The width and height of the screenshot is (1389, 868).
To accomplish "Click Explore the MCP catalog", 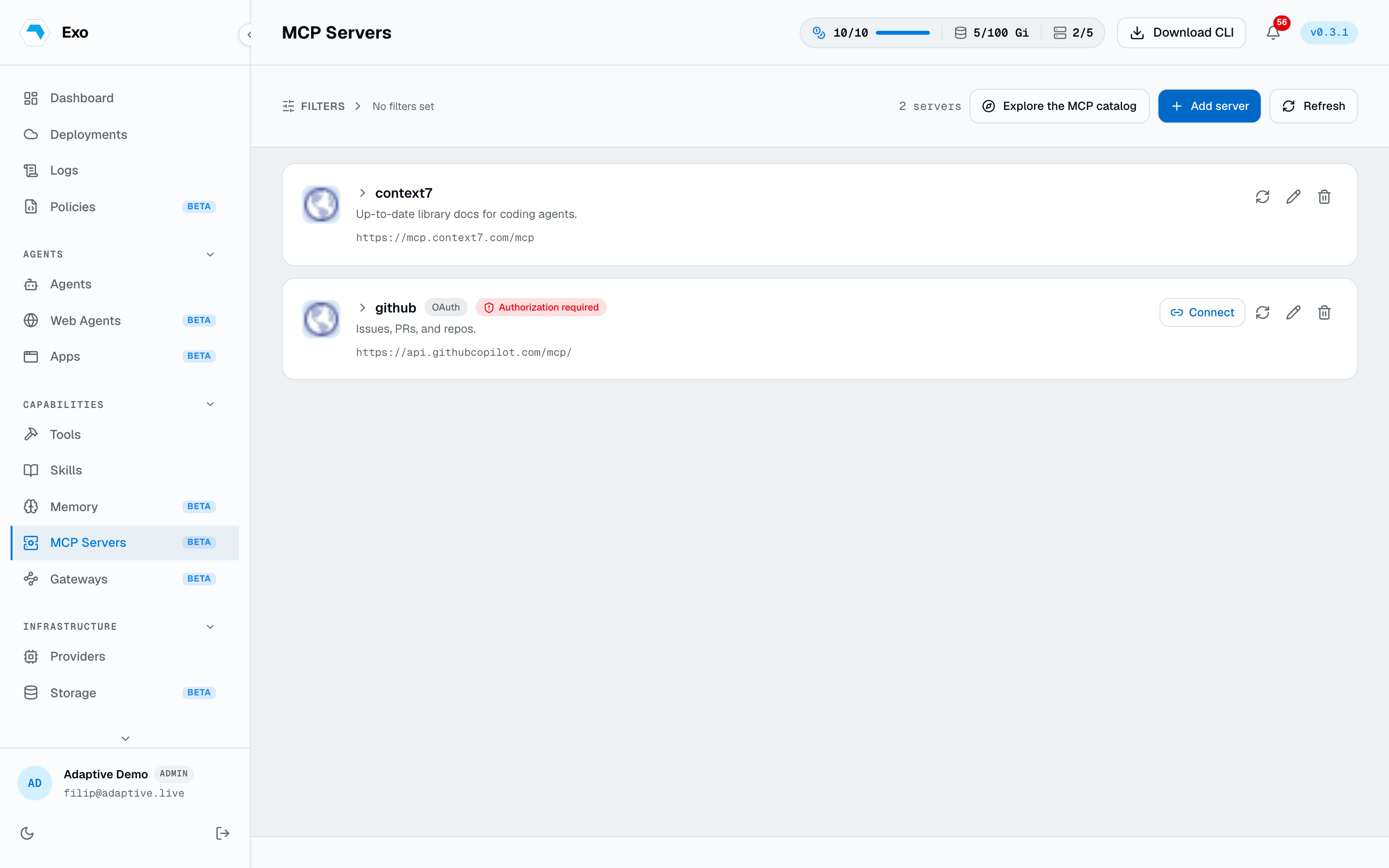I will click(1059, 106).
